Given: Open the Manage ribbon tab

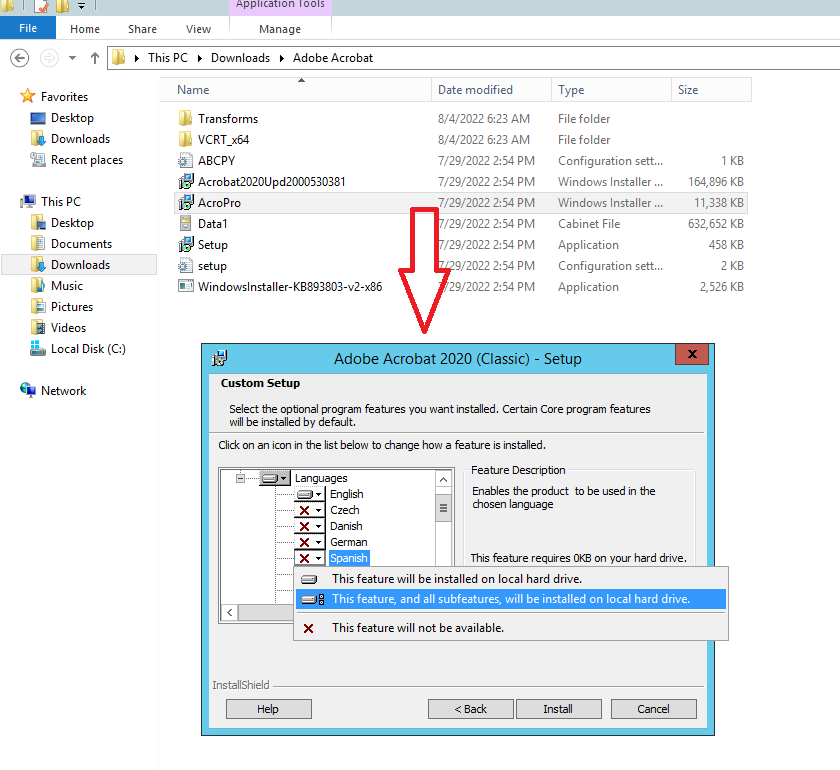Looking at the screenshot, I should 280,29.
